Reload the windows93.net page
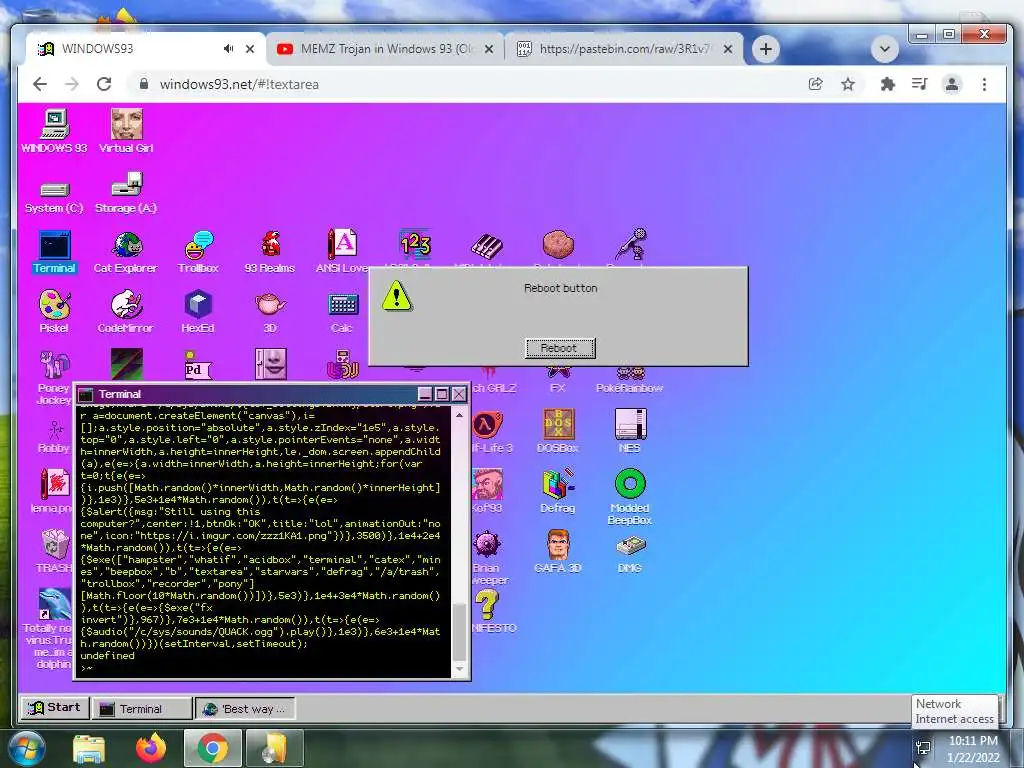The height and width of the screenshot is (768, 1024). tap(104, 84)
